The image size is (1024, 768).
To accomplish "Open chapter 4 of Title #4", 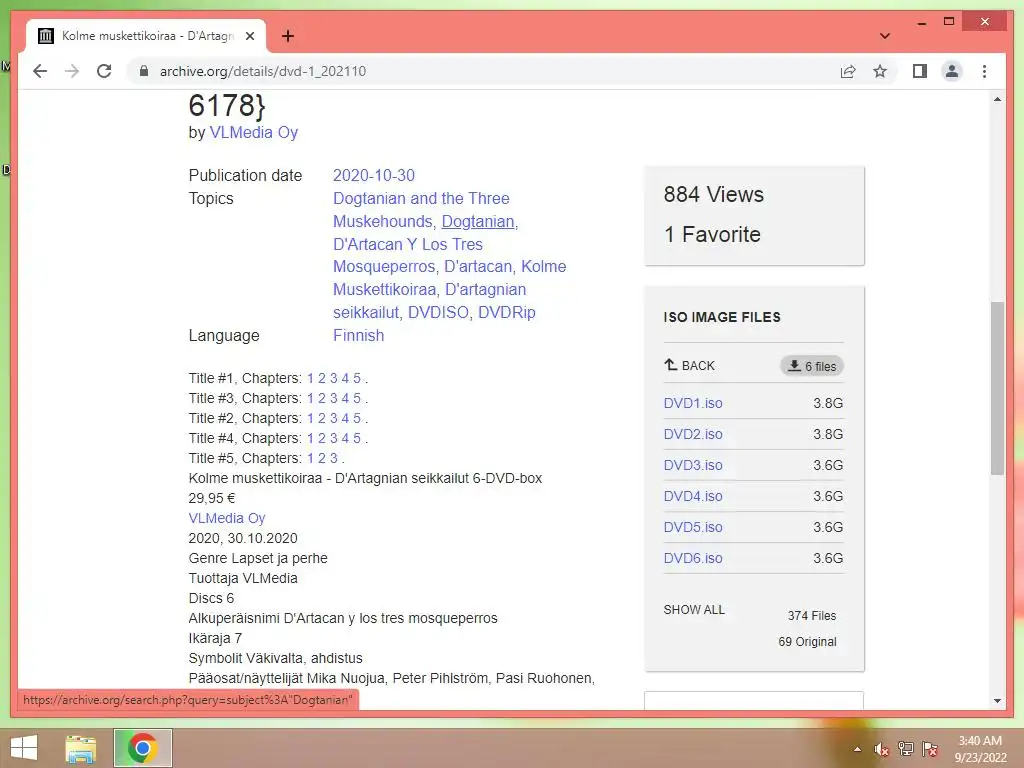I will click(345, 438).
